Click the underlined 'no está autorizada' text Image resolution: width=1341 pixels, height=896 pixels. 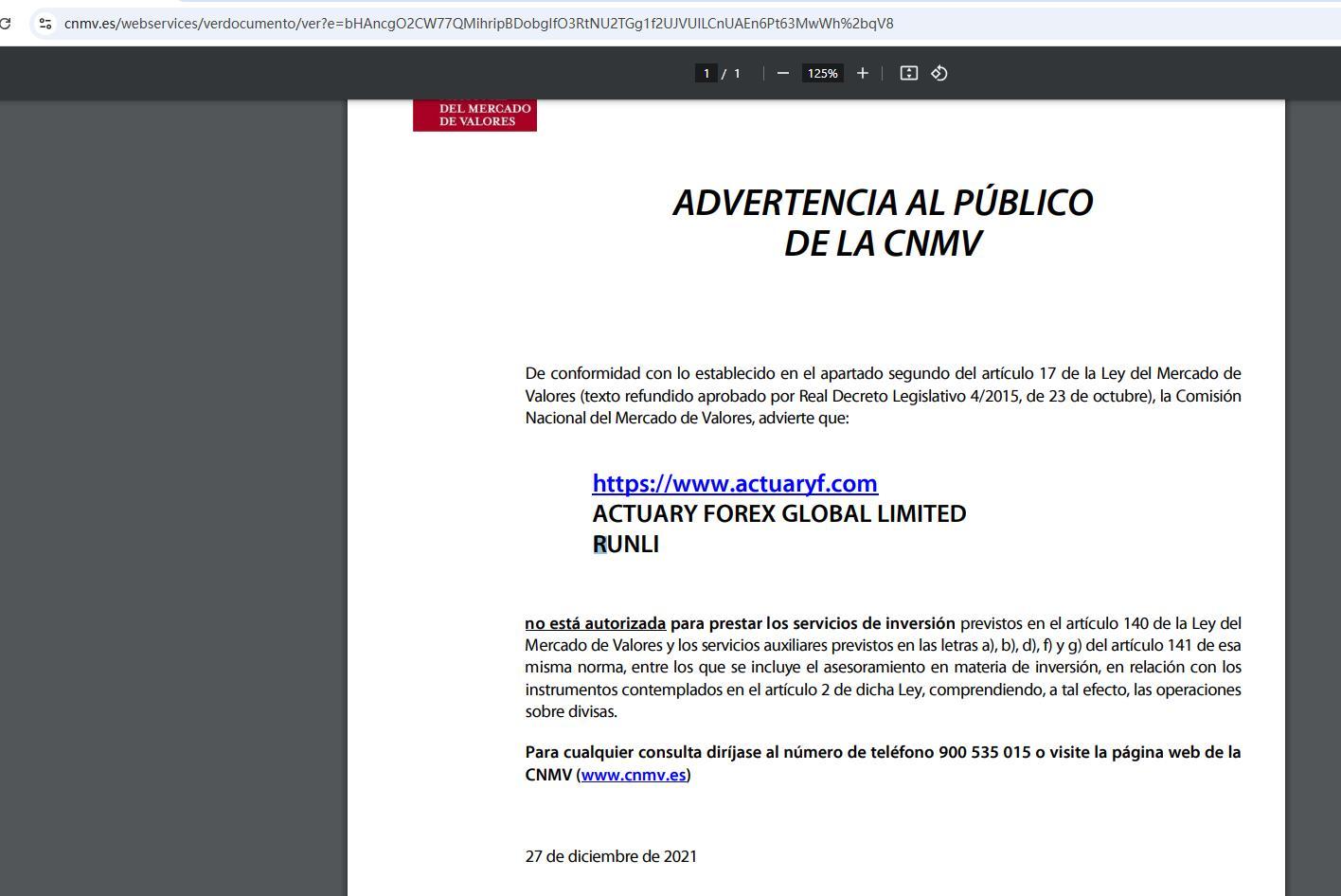click(x=595, y=623)
